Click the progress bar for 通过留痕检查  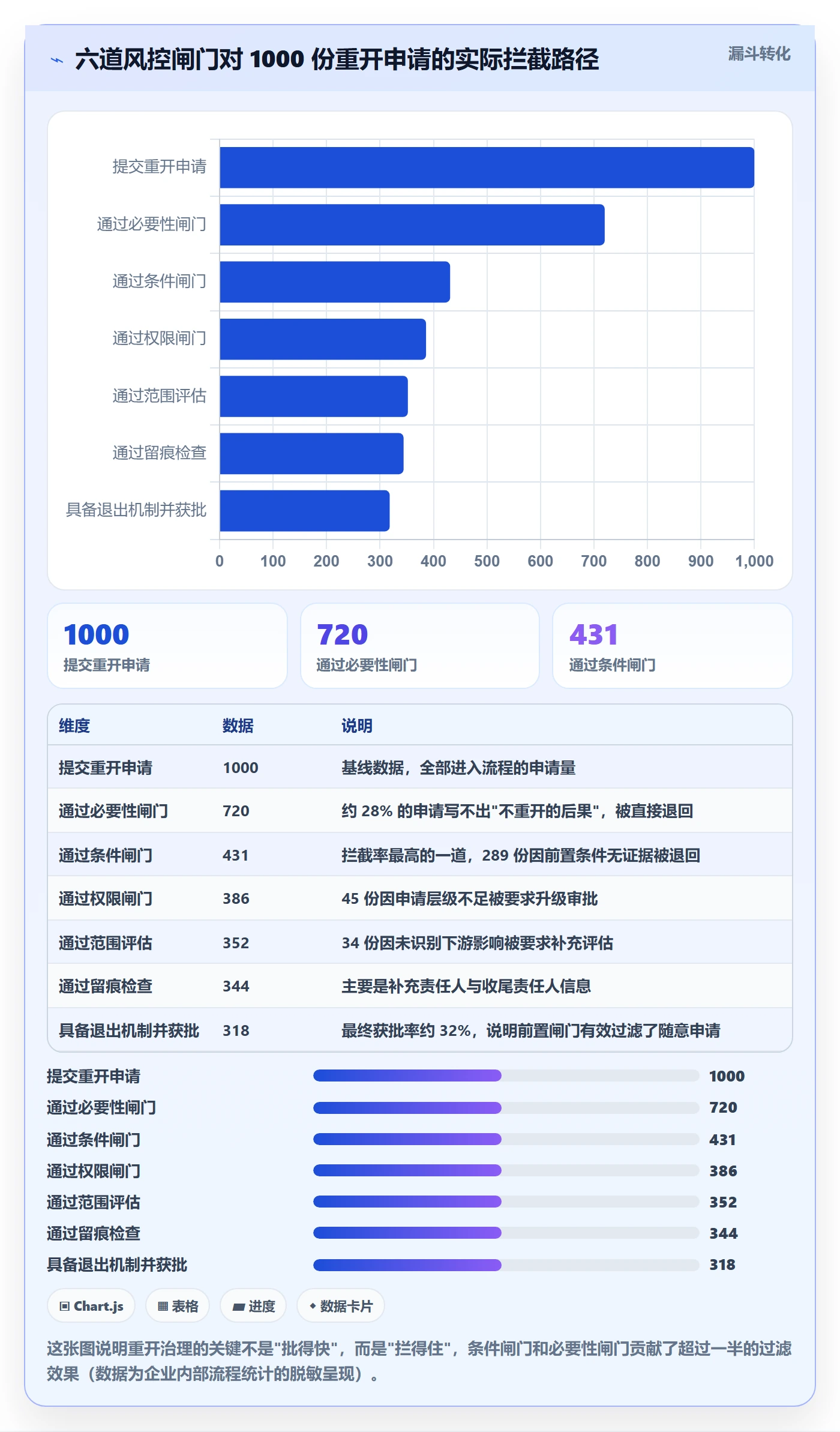tap(506, 1233)
